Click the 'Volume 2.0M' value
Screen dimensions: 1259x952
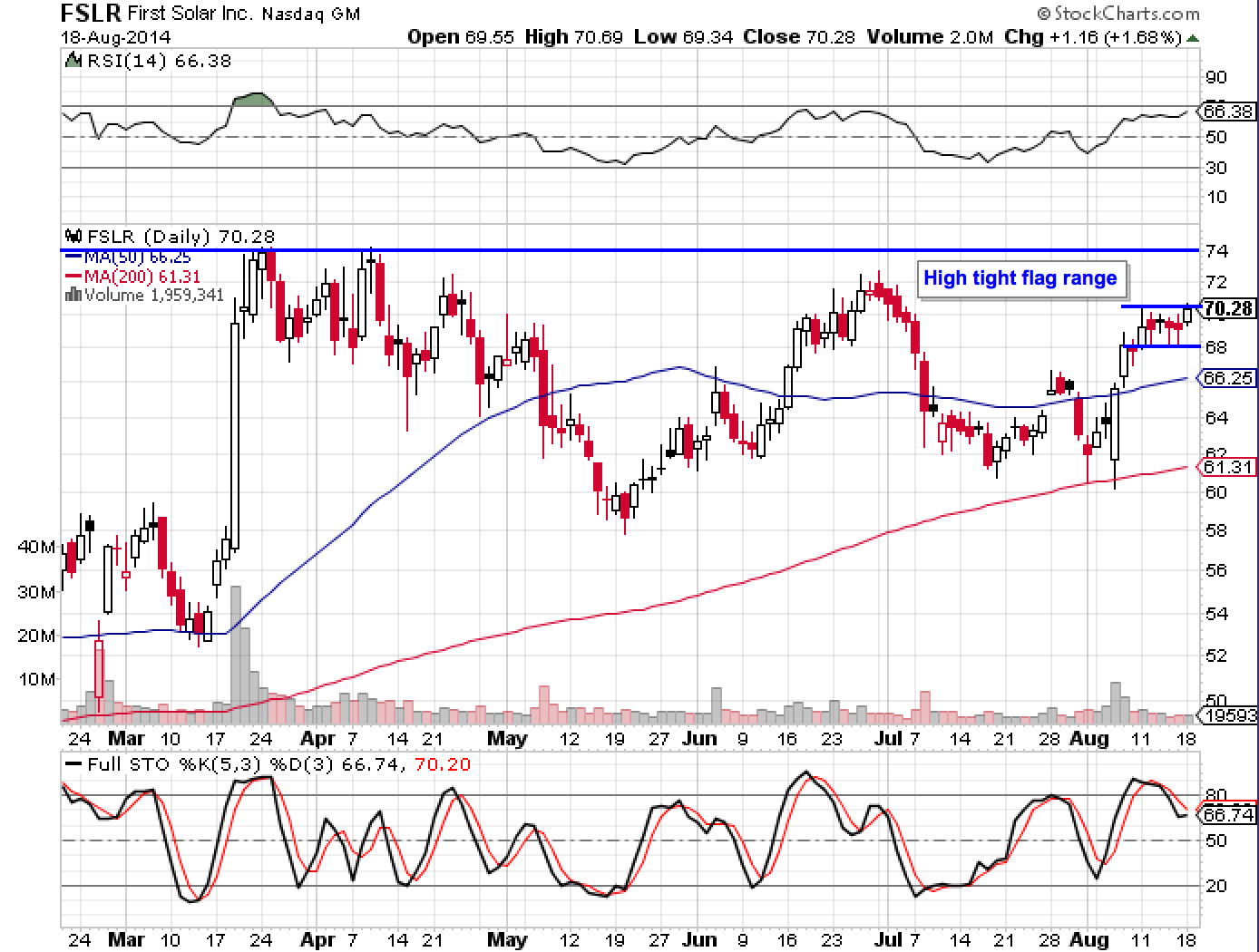tap(931, 37)
